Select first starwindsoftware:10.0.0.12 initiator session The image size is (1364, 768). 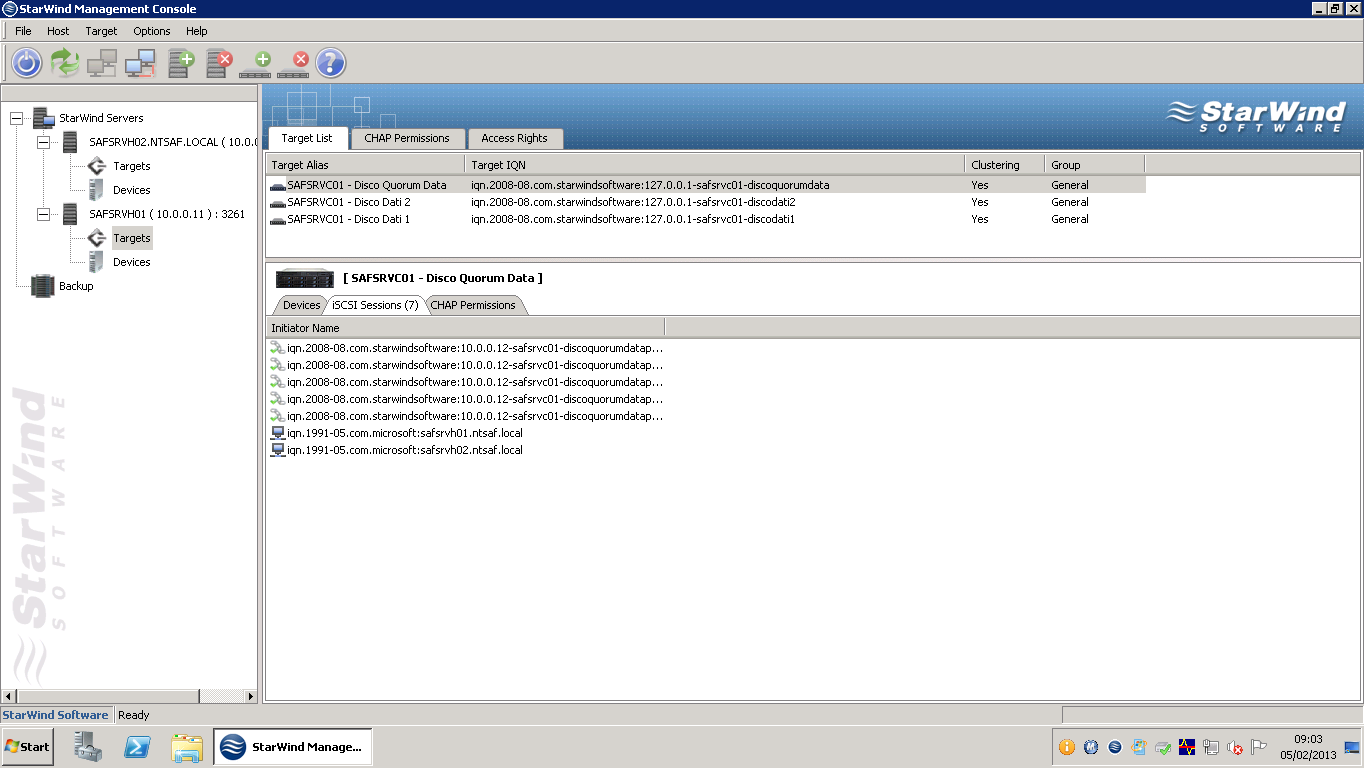[x=466, y=348]
